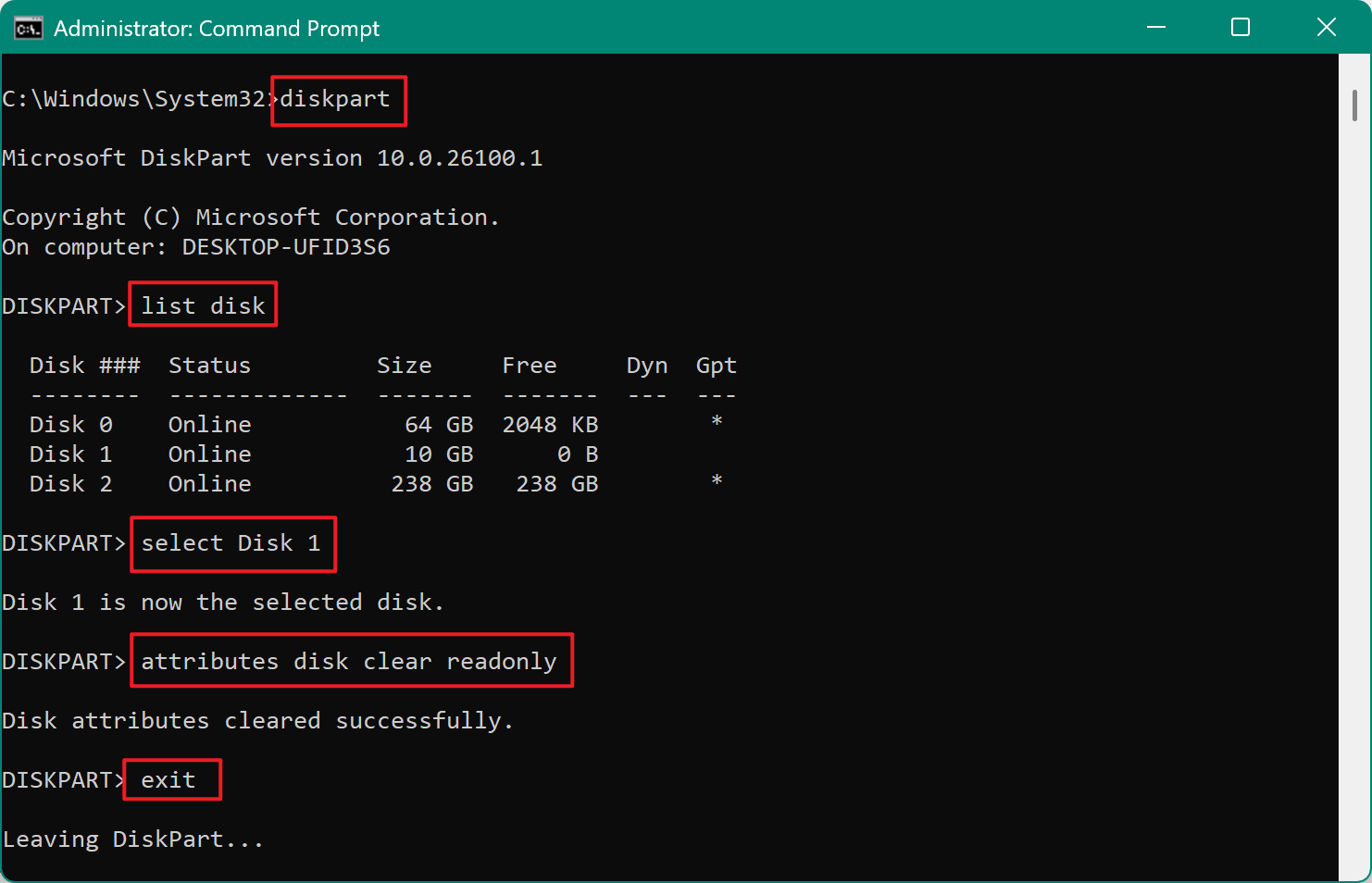Click the DiskPart version line
This screenshot has height=883, width=1372.
coord(272,157)
